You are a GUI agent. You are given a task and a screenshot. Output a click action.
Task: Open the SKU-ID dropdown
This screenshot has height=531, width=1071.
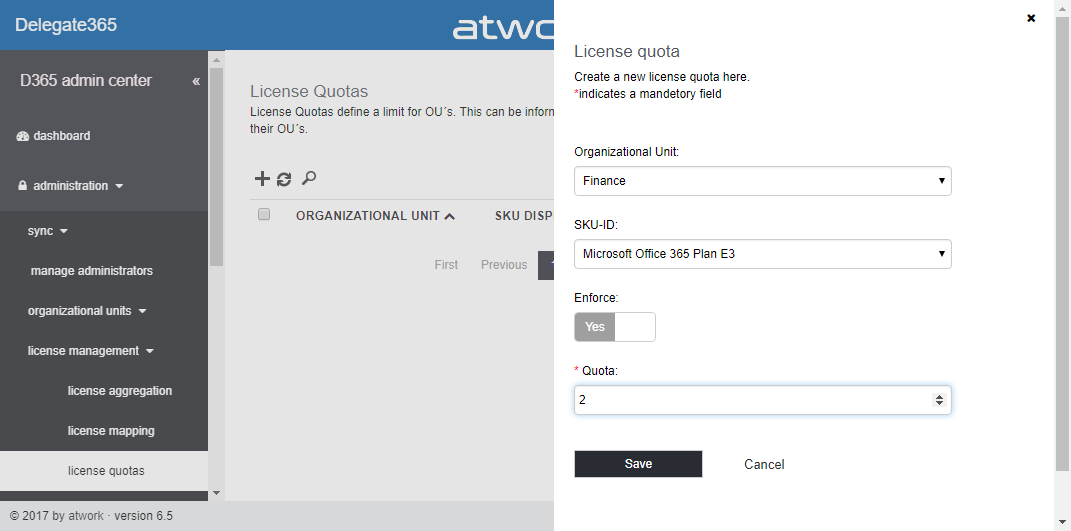(762, 254)
